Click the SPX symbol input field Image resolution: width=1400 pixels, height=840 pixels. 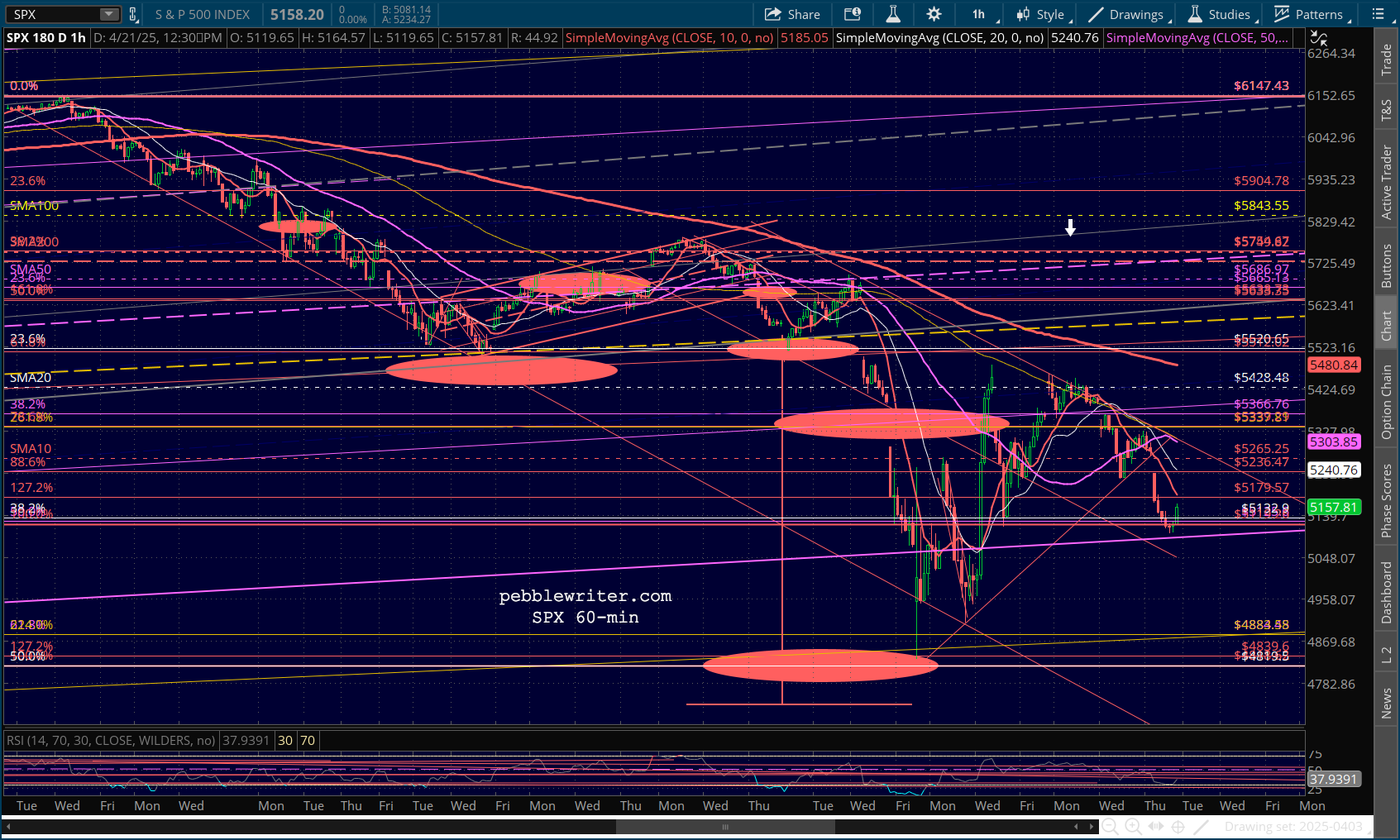[55, 14]
